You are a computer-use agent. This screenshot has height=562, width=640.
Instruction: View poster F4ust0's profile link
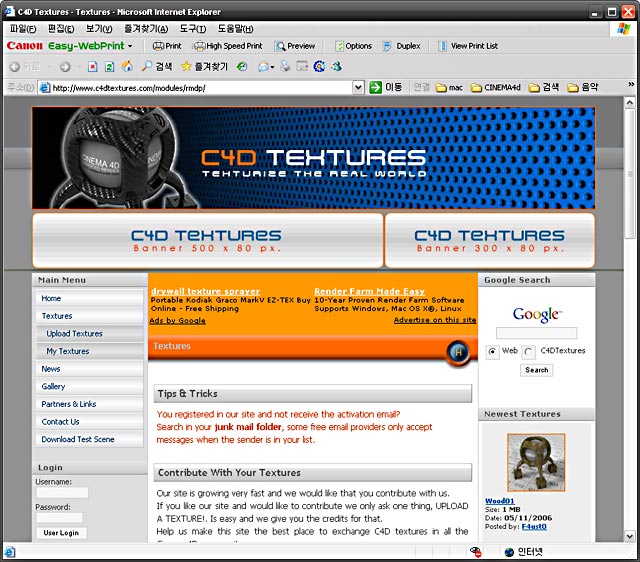[534, 527]
